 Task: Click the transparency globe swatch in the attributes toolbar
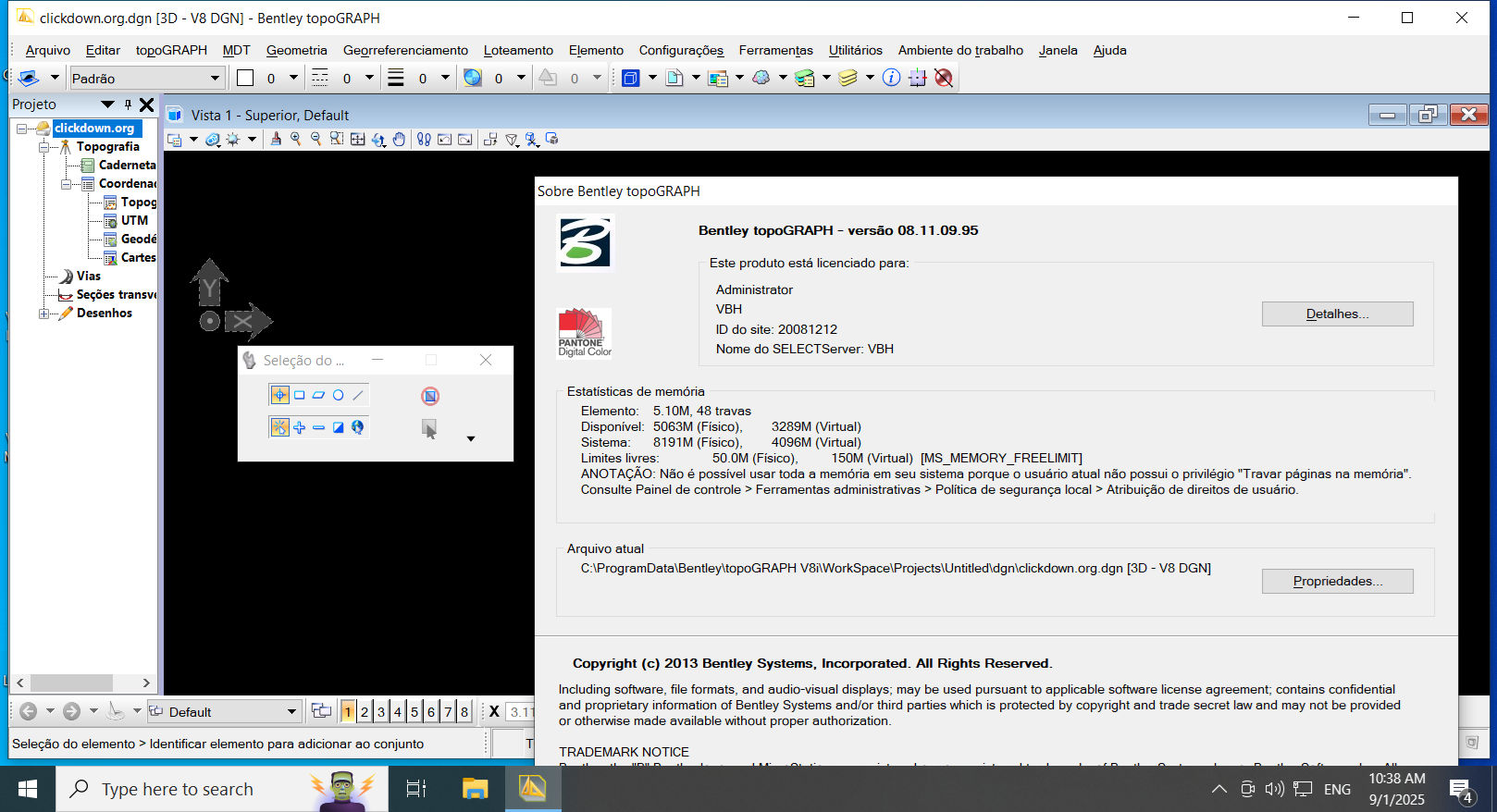(x=473, y=79)
